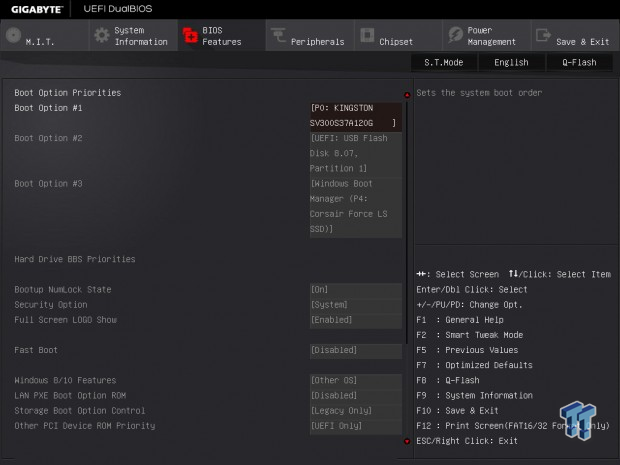The width and height of the screenshot is (620, 465).
Task: Change Other PCI Device ROM Priority [UEFI Only]
Action: (355, 426)
